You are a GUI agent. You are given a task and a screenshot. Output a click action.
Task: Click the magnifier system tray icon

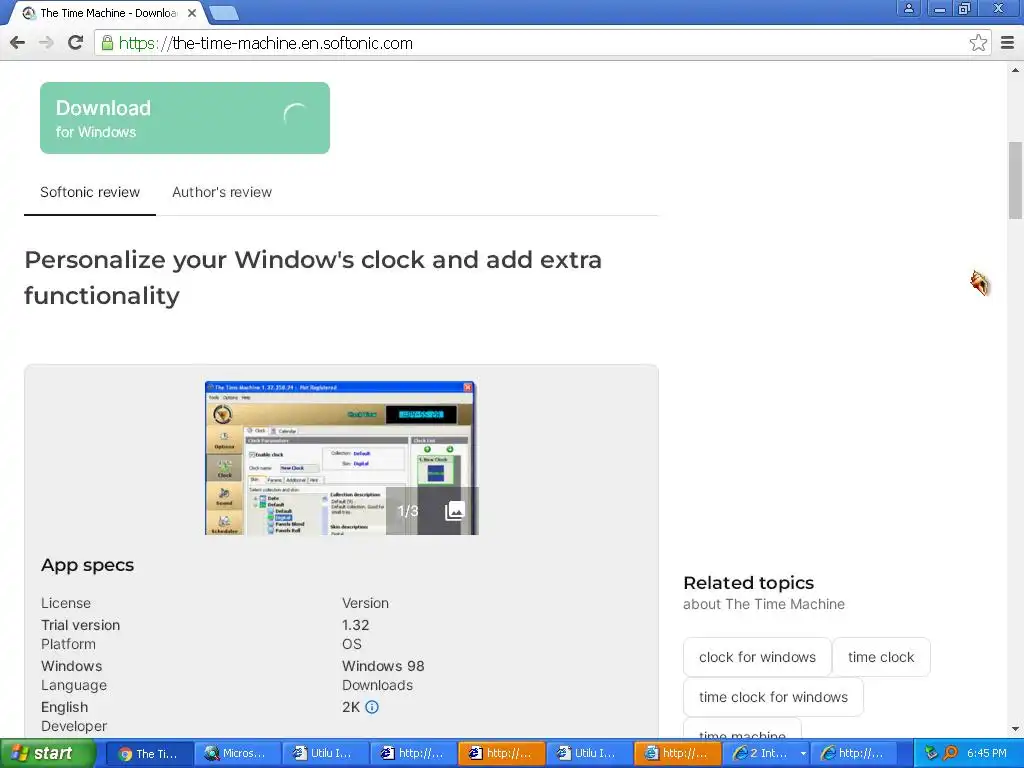tap(950, 754)
